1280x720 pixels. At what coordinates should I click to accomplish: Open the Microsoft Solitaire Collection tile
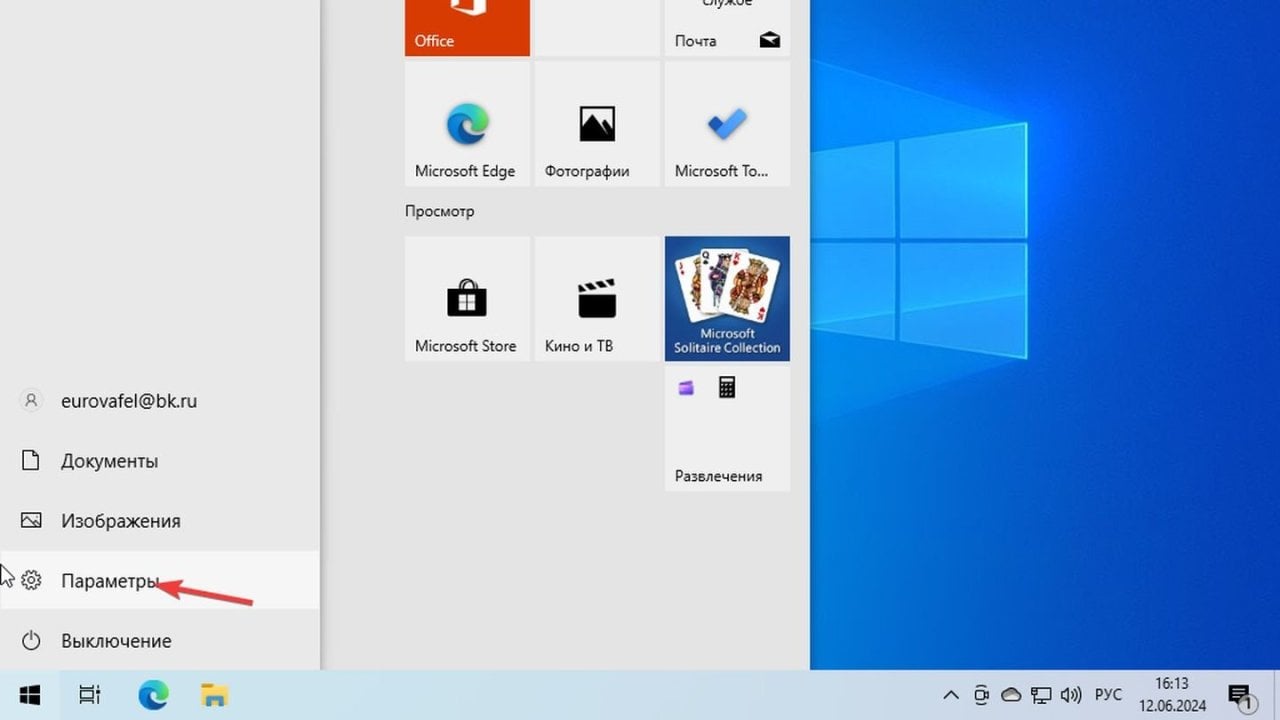pyautogui.click(x=727, y=298)
